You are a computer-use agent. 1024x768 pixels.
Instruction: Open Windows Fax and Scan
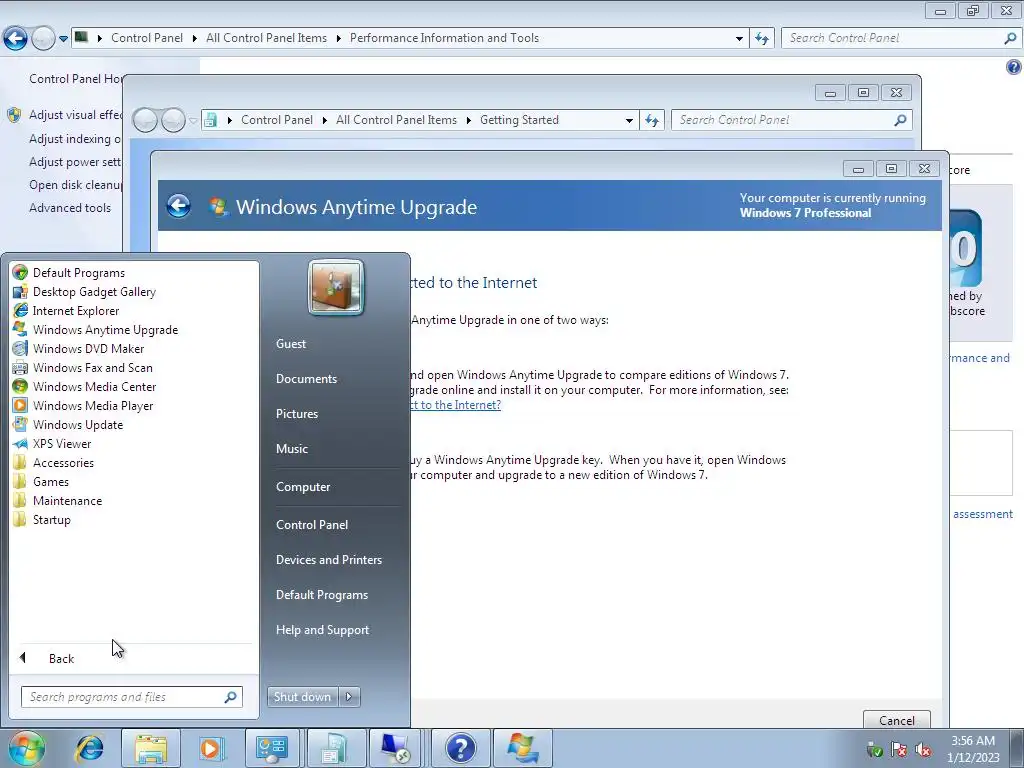click(93, 368)
